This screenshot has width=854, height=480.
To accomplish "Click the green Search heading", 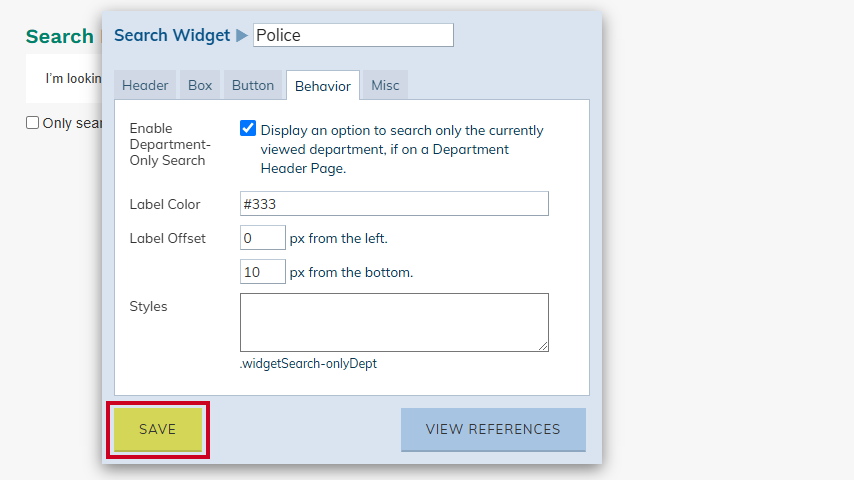I will pos(60,37).
